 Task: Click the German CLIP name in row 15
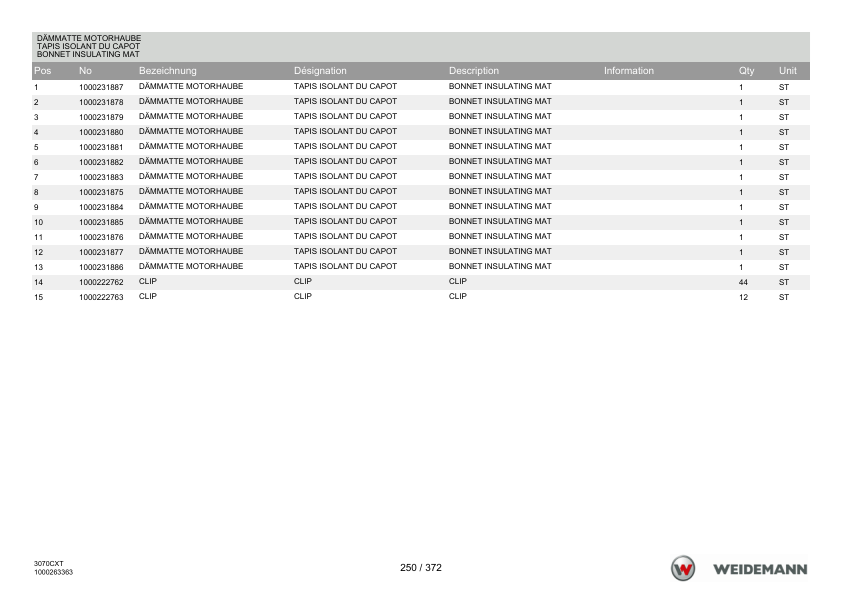(x=148, y=296)
